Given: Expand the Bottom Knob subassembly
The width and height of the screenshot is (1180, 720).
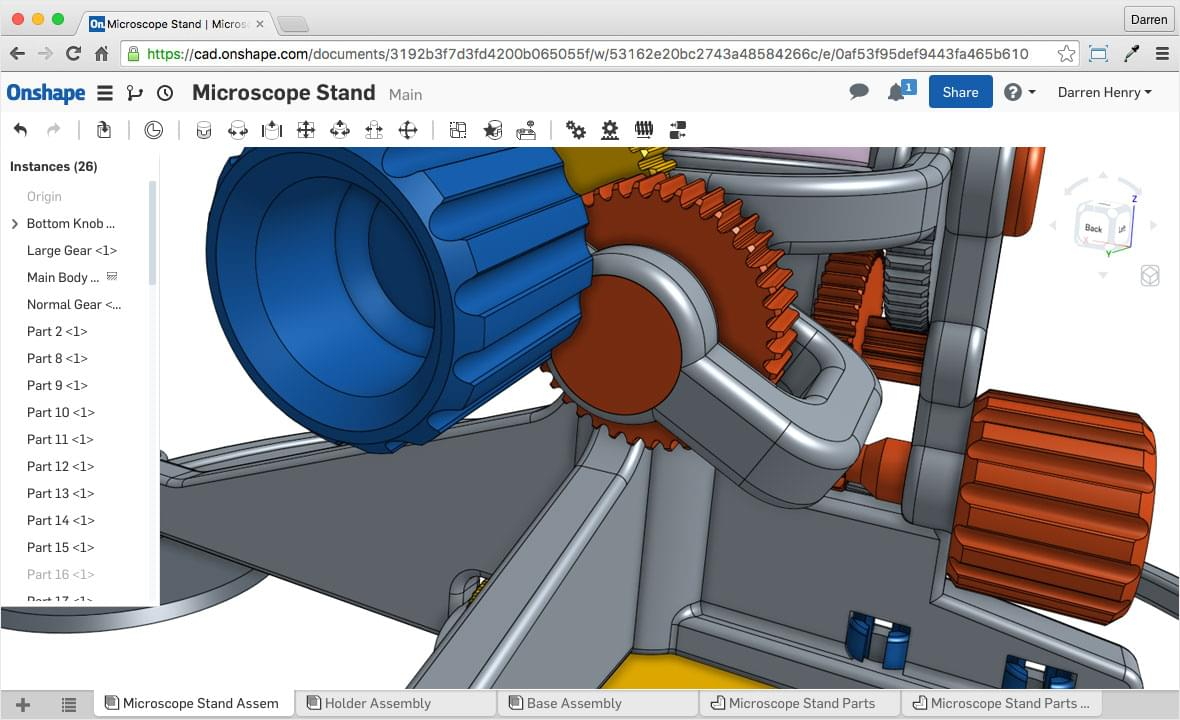Looking at the screenshot, I should [13, 223].
